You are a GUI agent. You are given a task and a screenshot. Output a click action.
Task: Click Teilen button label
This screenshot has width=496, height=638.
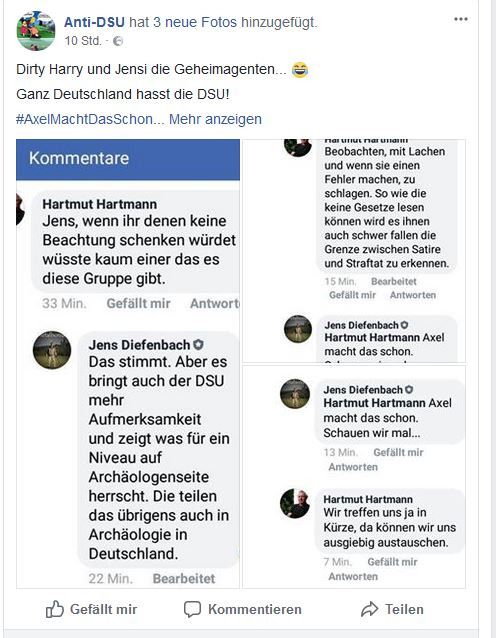click(404, 609)
